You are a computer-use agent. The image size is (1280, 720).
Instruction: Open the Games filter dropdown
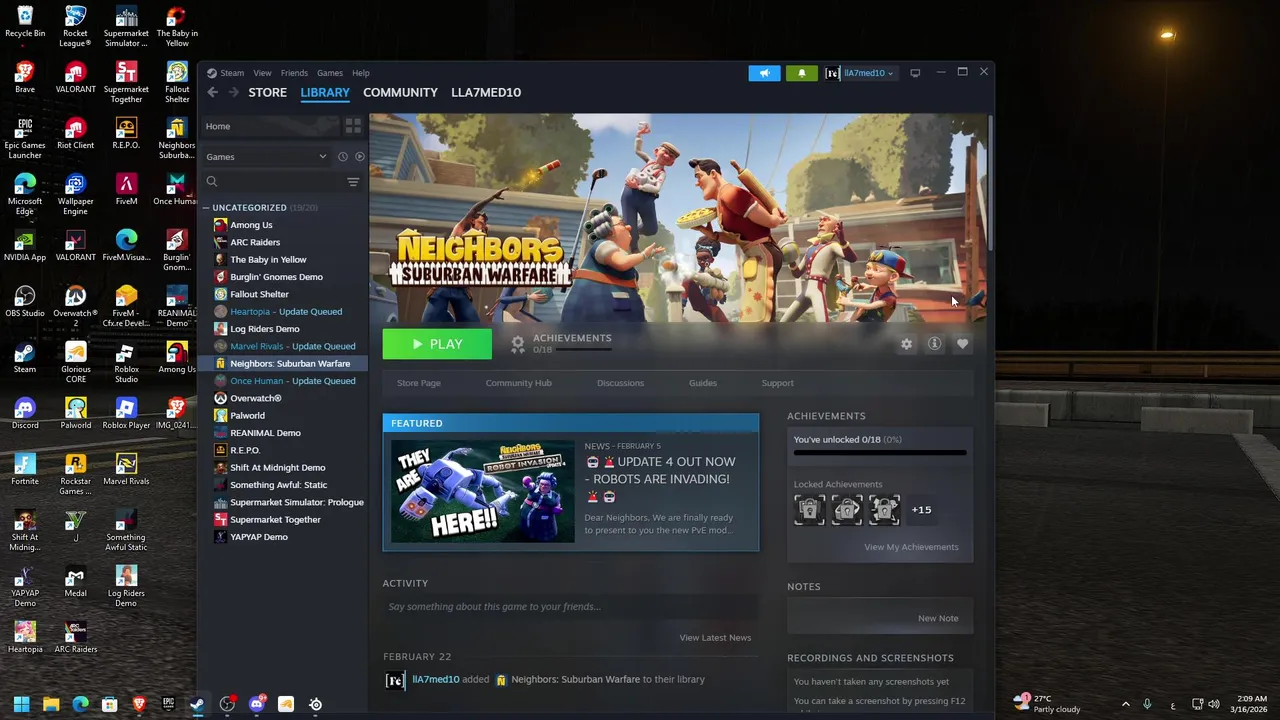(266, 157)
